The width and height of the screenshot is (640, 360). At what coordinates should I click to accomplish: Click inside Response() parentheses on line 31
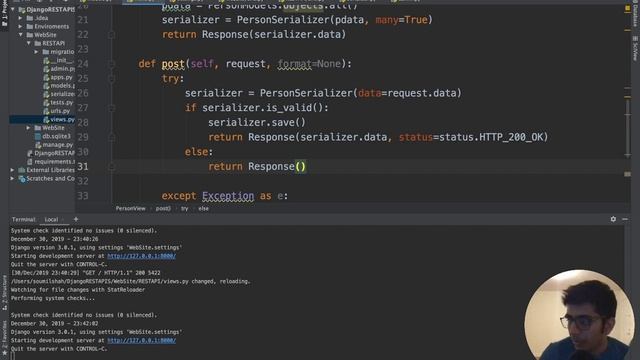(x=300, y=167)
